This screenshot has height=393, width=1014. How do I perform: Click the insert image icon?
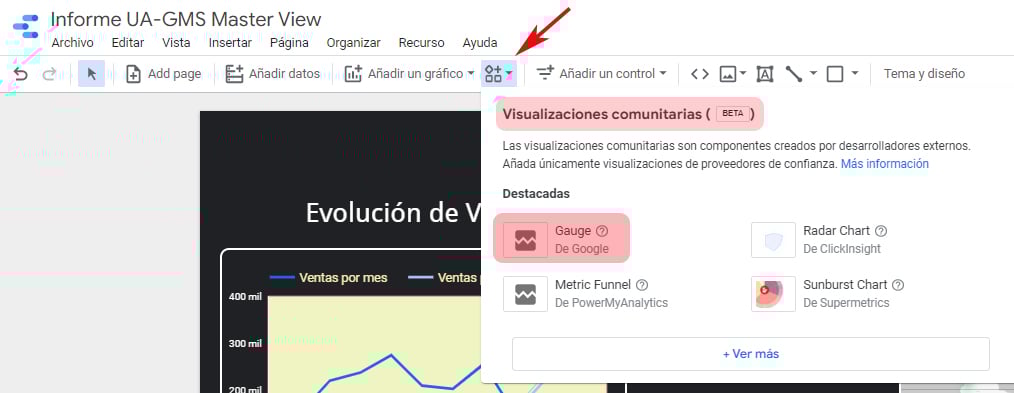(x=728, y=74)
